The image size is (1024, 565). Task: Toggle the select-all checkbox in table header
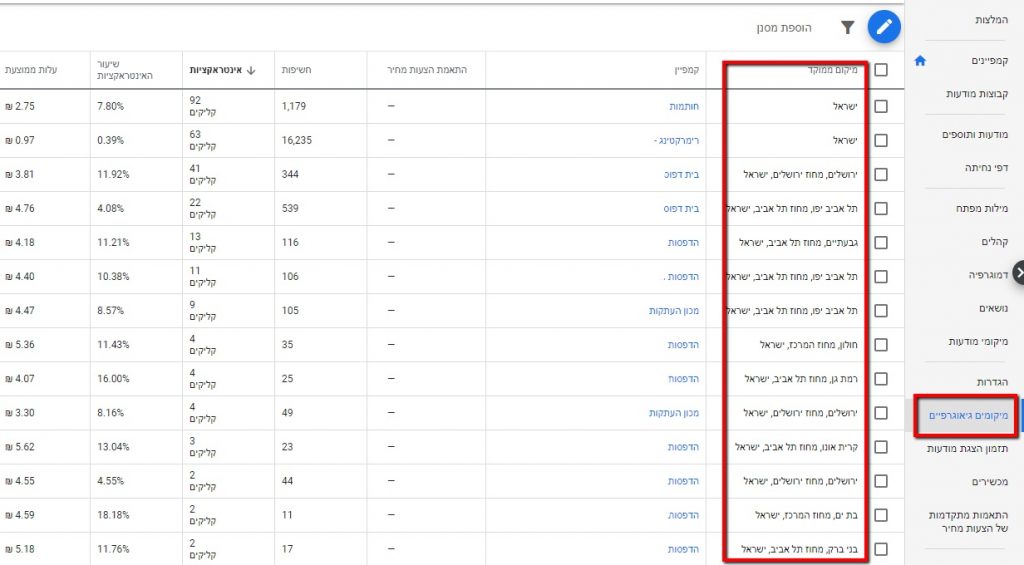click(x=880, y=70)
